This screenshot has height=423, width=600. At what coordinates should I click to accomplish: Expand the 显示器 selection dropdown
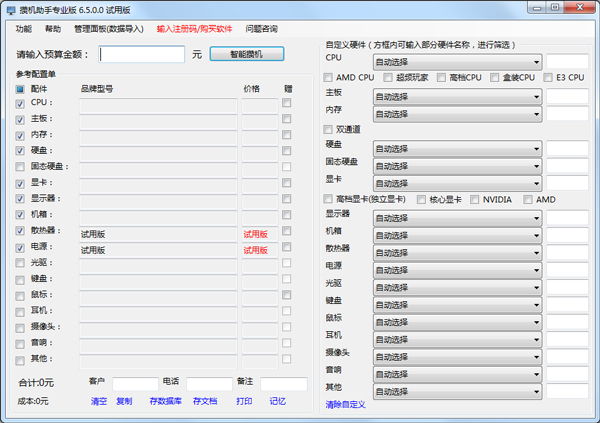tap(457, 216)
